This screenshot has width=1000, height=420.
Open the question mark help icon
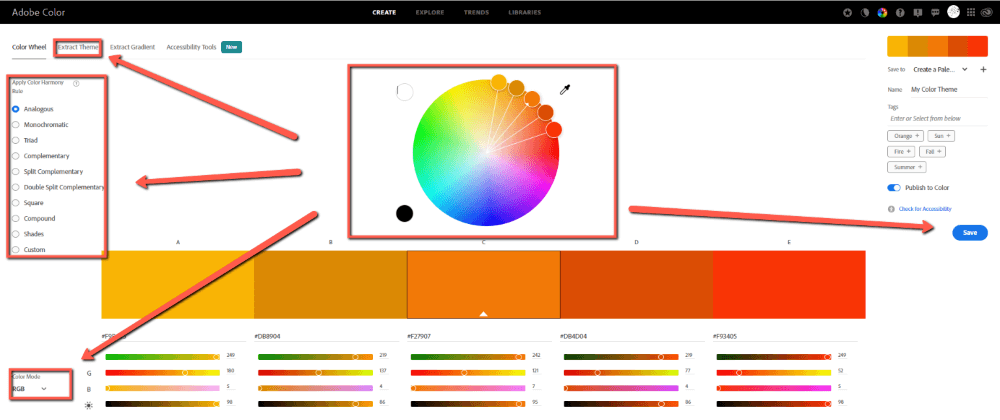(x=900, y=12)
